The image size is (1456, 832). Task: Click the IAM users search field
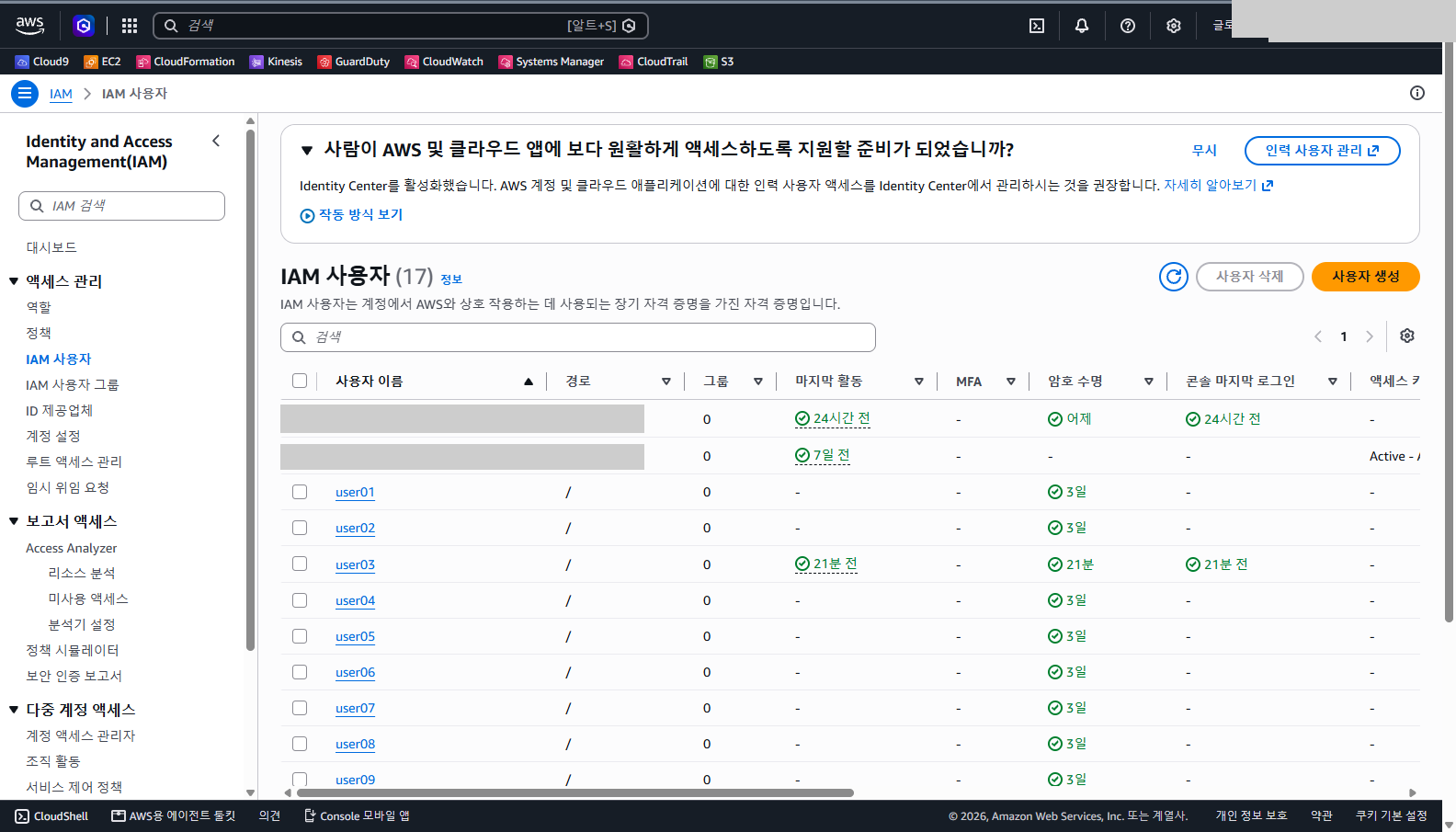click(578, 337)
